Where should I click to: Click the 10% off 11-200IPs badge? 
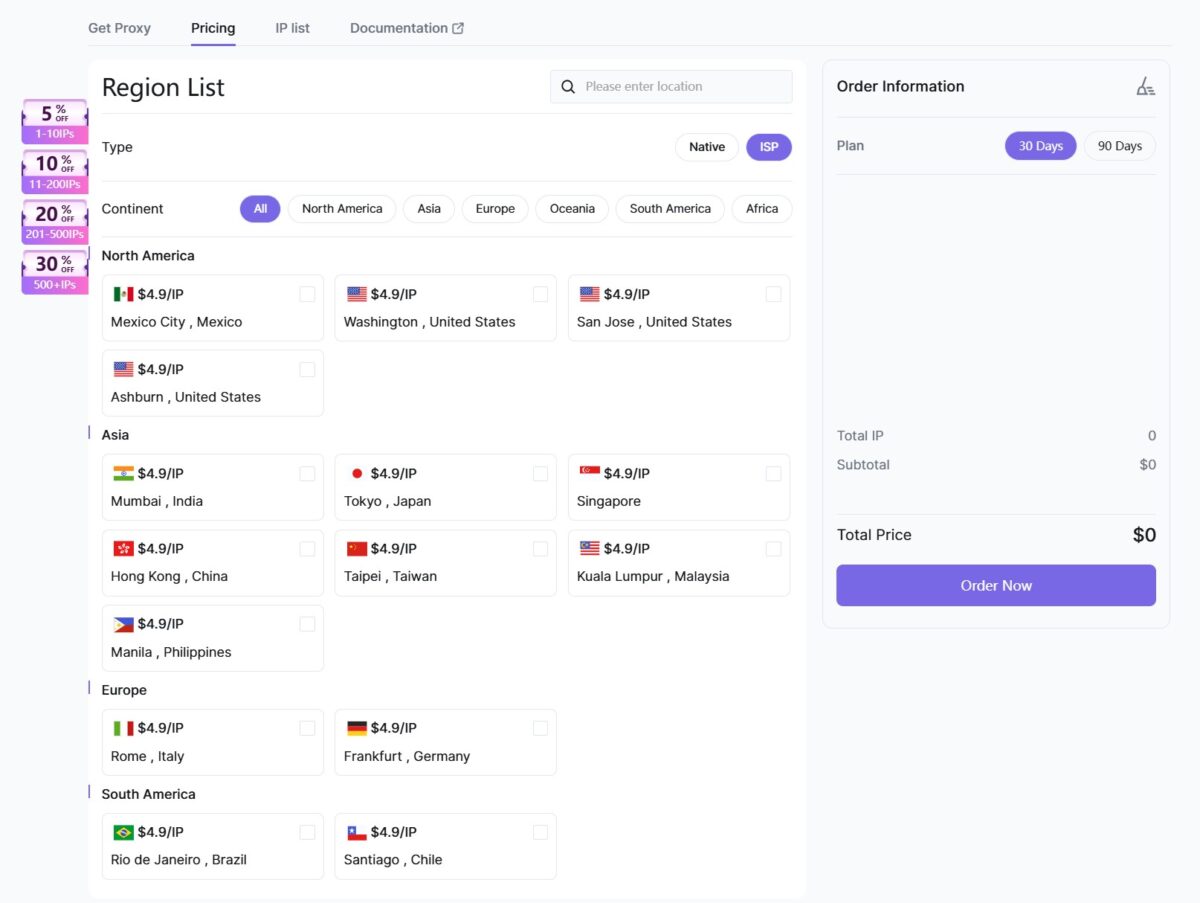tap(55, 172)
